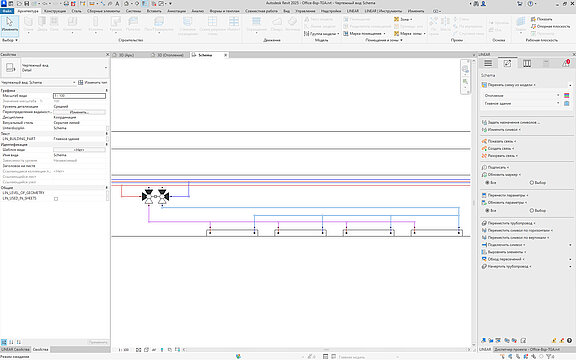The width and height of the screenshot is (576, 360).
Task: Open LINEAR warnings icon with red badge
Action: (566, 63)
